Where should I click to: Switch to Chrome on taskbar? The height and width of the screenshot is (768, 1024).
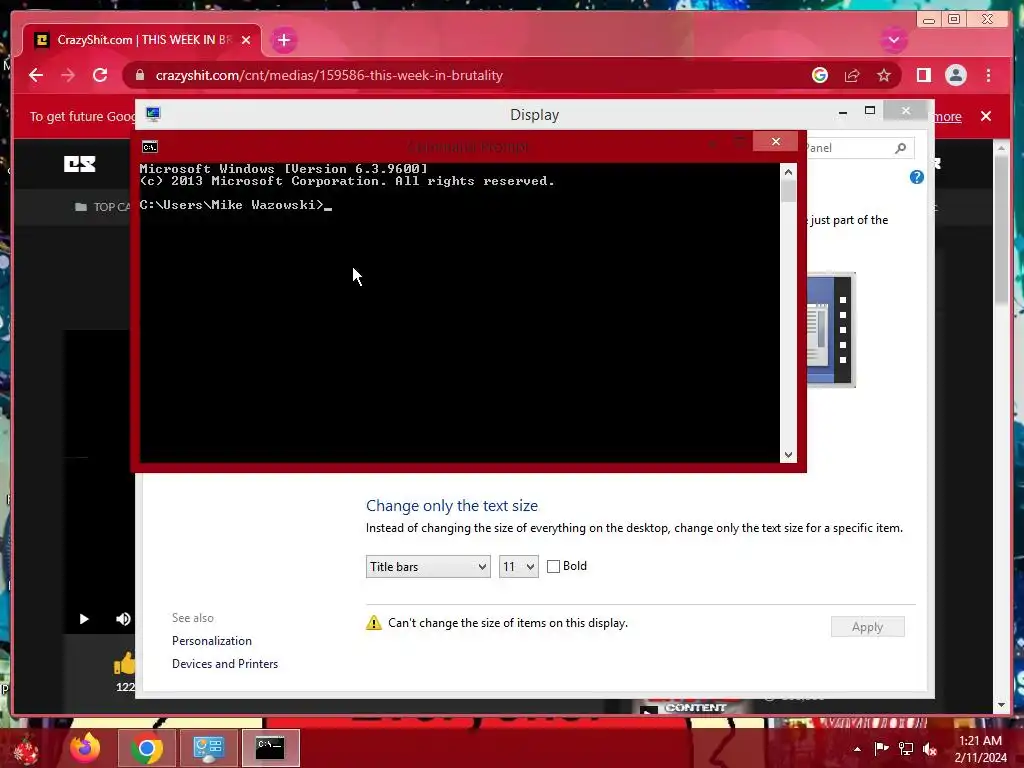146,748
